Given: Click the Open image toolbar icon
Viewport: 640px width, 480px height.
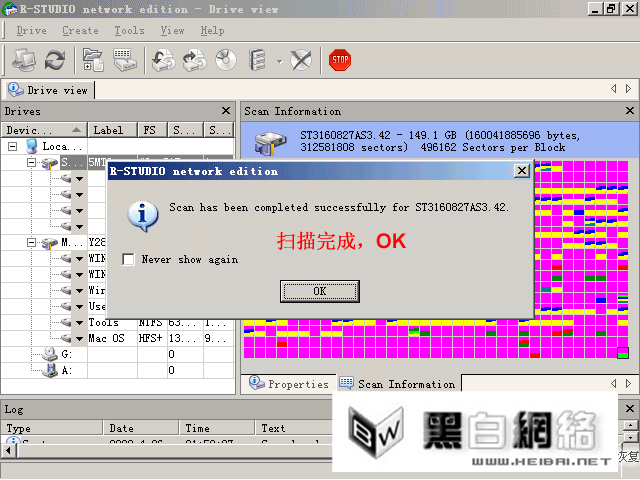Looking at the screenshot, I should 164,60.
